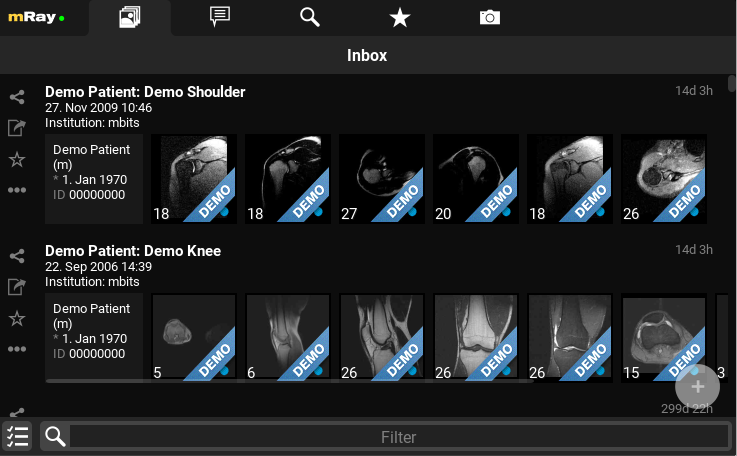The image size is (737, 456).
Task: Switch to the messages chat tab
Action: tap(220, 17)
